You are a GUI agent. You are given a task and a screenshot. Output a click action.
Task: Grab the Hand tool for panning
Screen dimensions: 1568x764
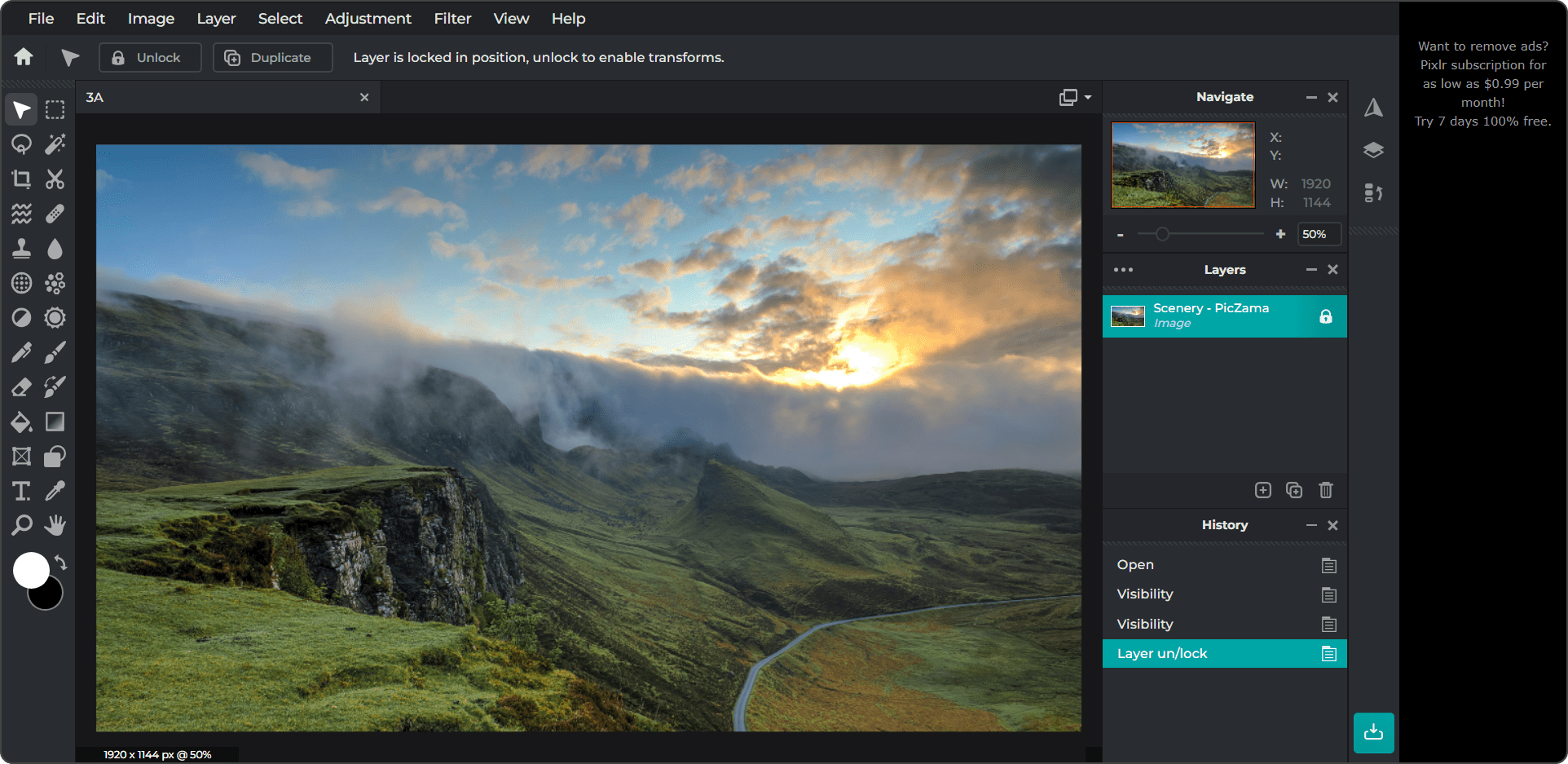55,524
